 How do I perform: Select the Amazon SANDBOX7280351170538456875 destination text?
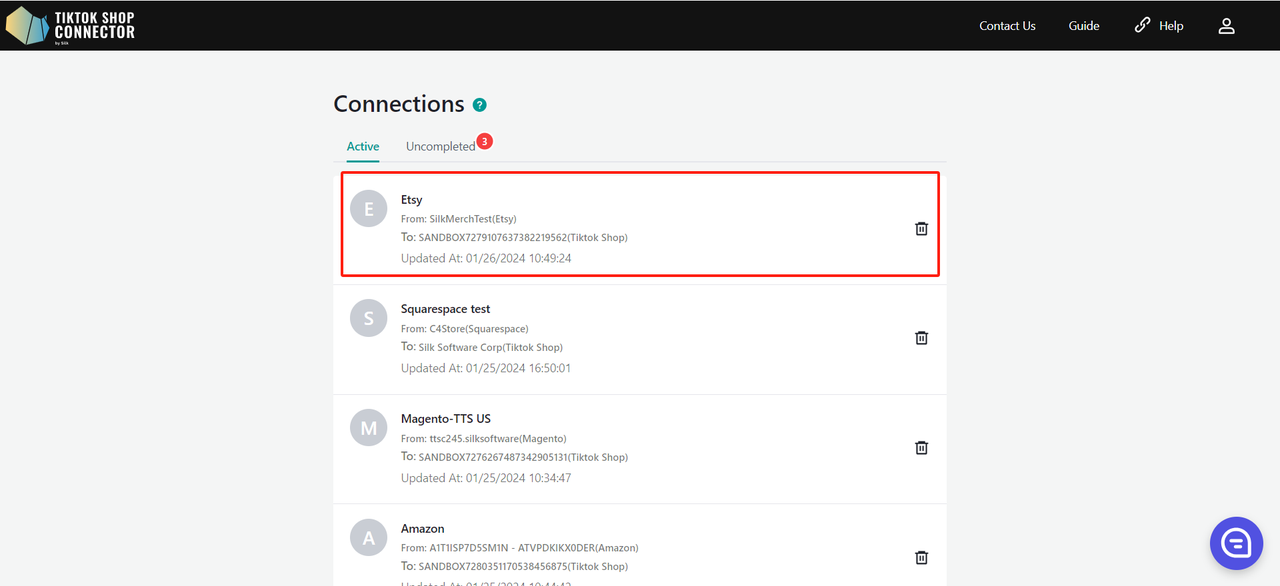pyautogui.click(x=514, y=567)
